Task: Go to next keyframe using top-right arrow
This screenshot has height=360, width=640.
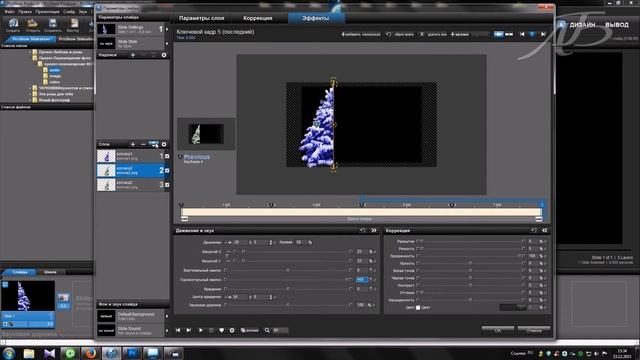Action: pos(543,34)
